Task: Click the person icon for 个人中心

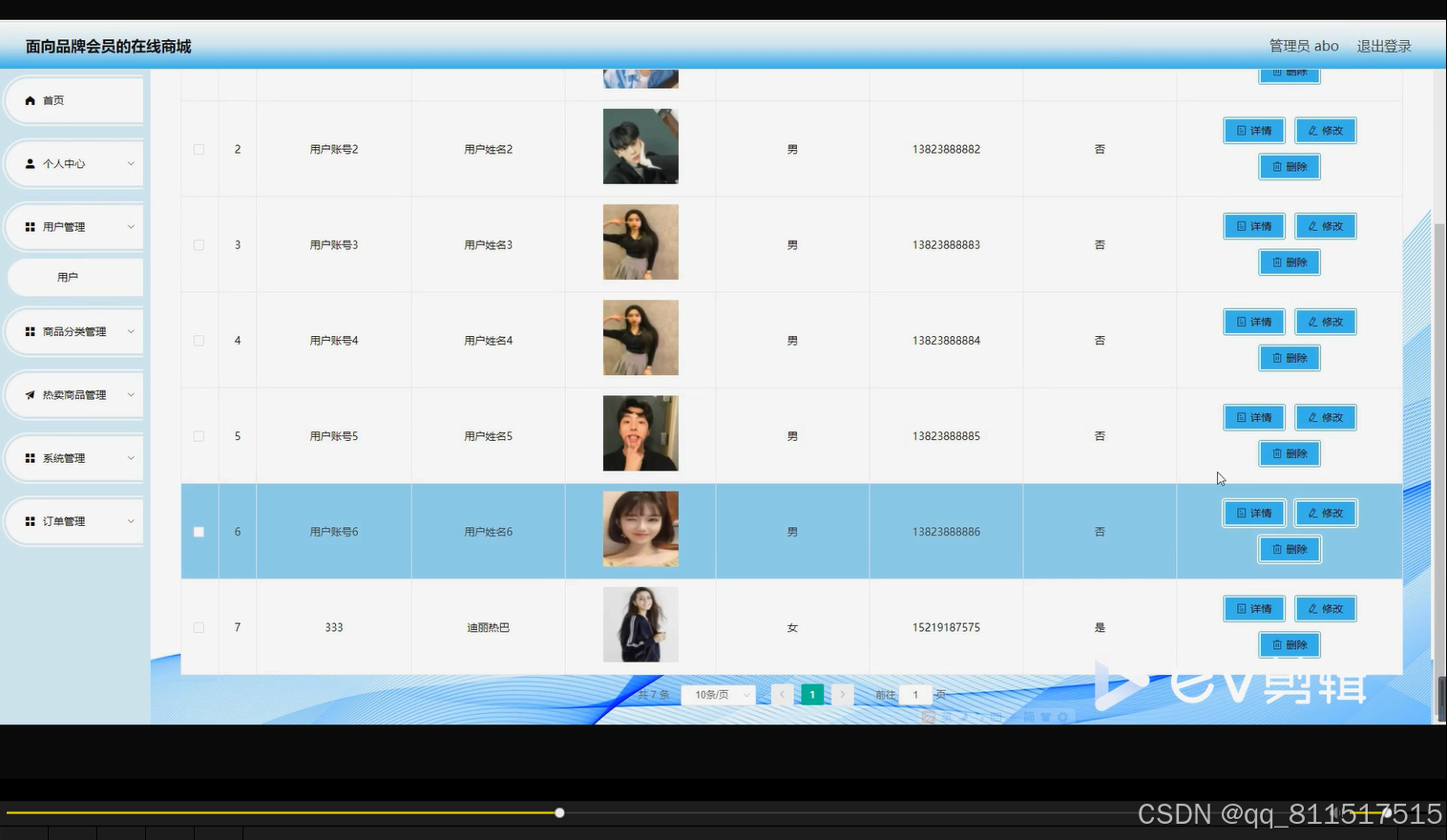Action: (x=30, y=164)
